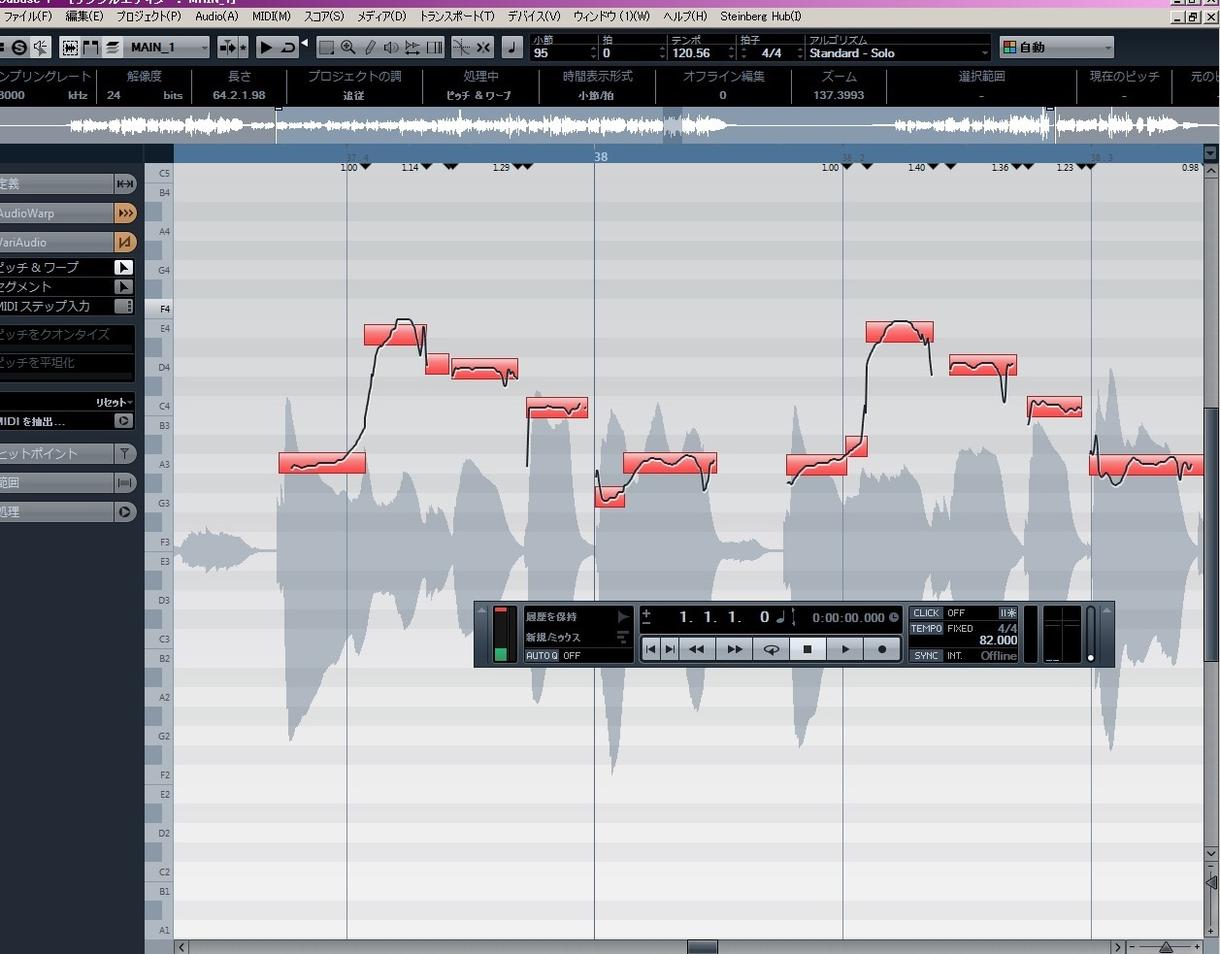Open the Process tab play icon
1220x954 pixels.
coord(125,511)
